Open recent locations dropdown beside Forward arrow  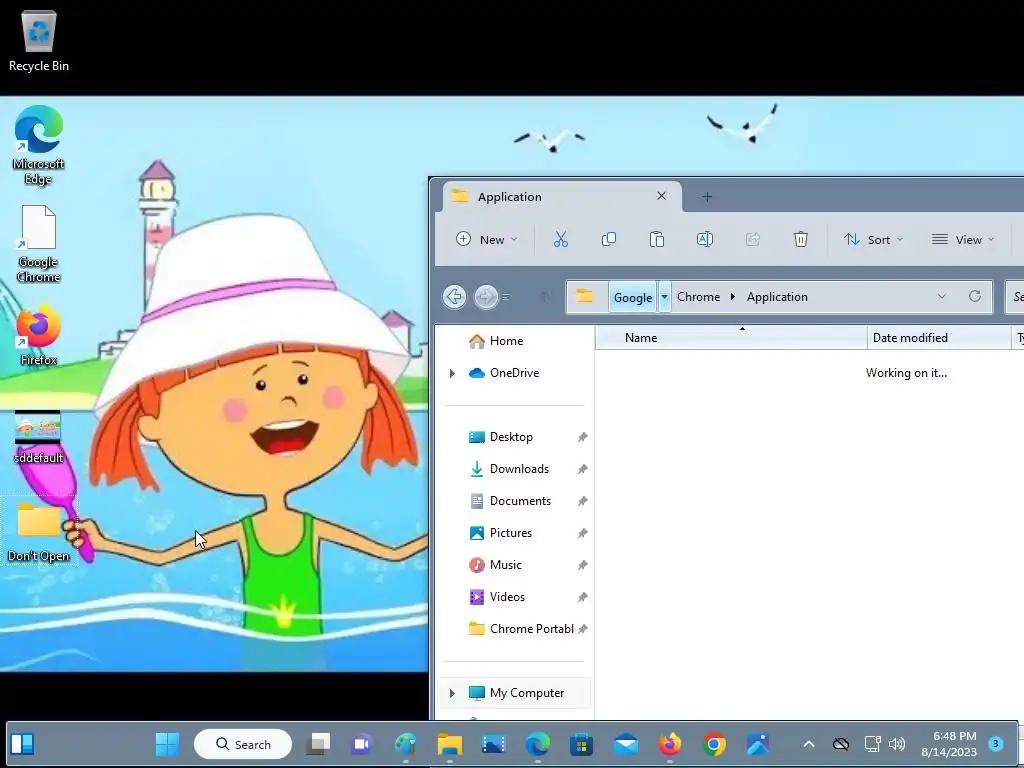point(507,297)
